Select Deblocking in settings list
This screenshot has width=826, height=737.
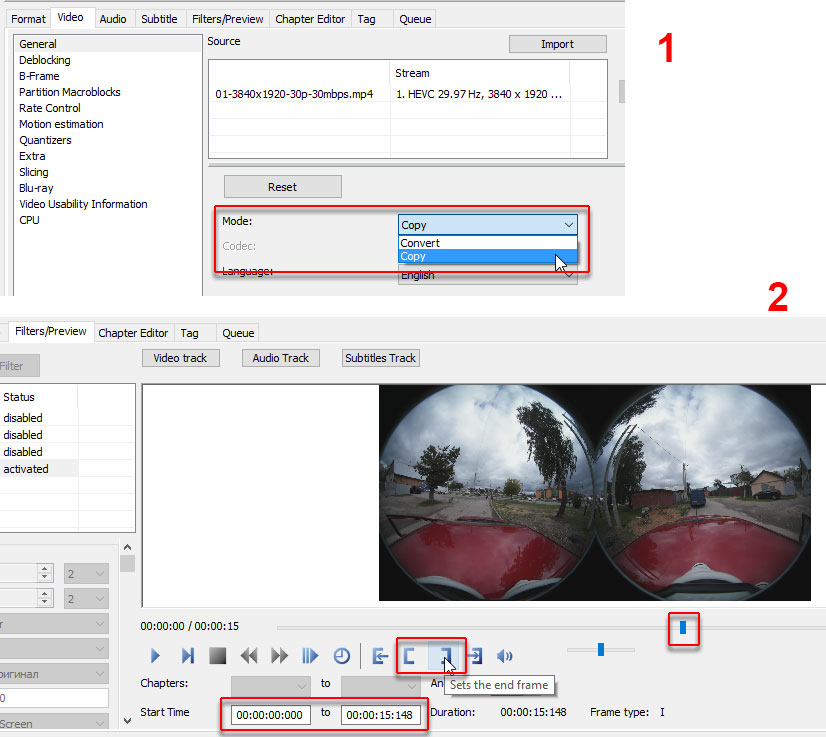click(x=107, y=60)
